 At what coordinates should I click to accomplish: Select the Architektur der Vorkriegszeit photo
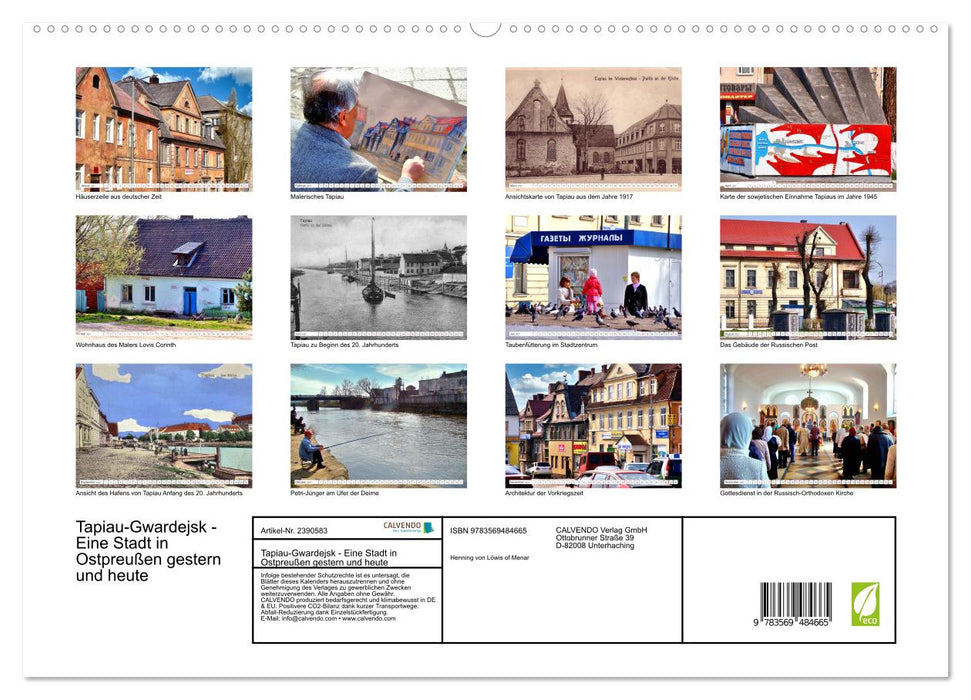click(x=593, y=426)
